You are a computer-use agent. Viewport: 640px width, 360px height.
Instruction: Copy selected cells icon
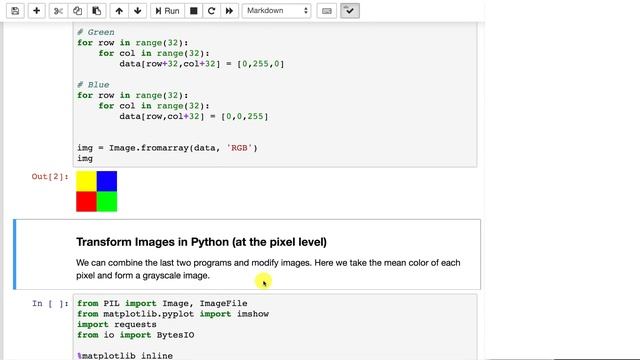77,11
